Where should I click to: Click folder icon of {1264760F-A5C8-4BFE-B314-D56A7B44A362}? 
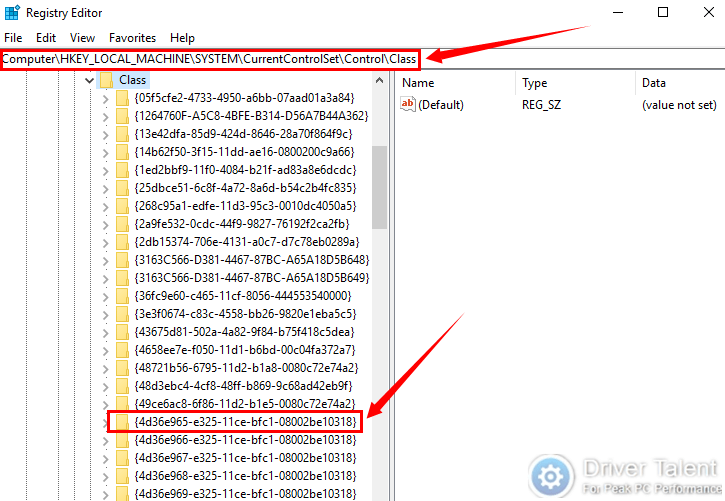coord(122,116)
